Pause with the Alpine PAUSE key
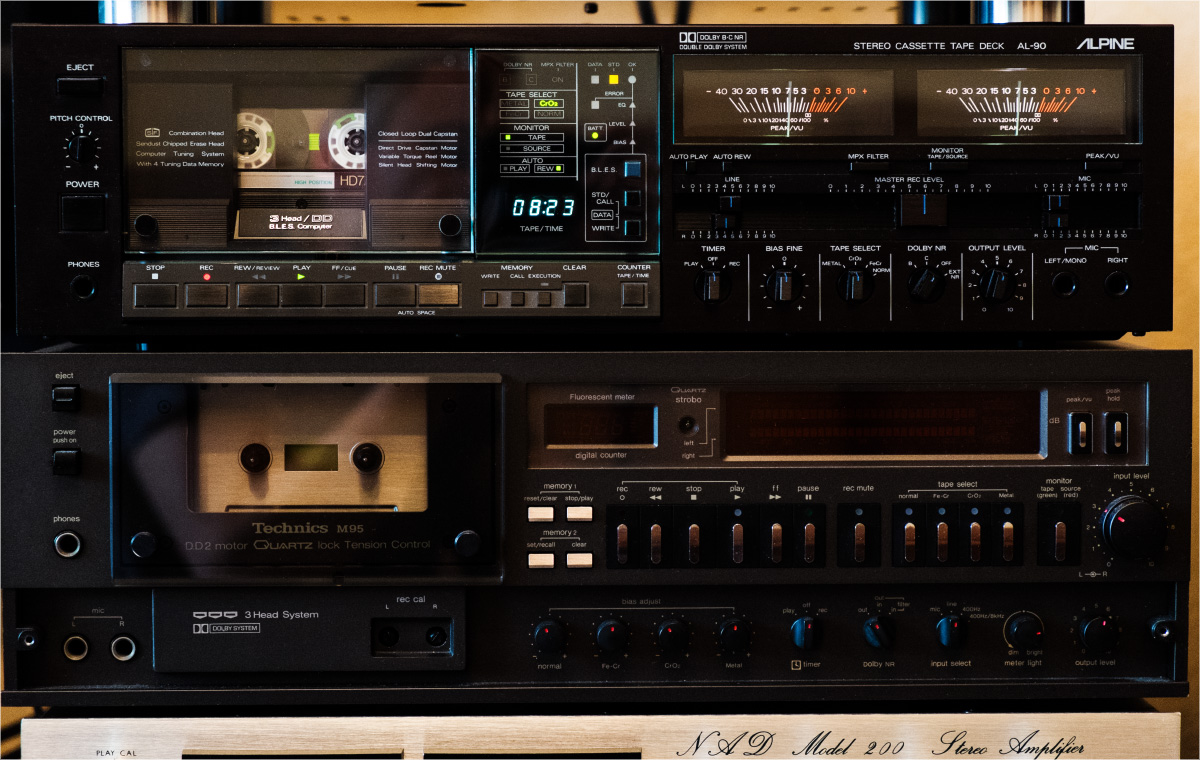Screen dimensions: 1200x760 click(395, 295)
